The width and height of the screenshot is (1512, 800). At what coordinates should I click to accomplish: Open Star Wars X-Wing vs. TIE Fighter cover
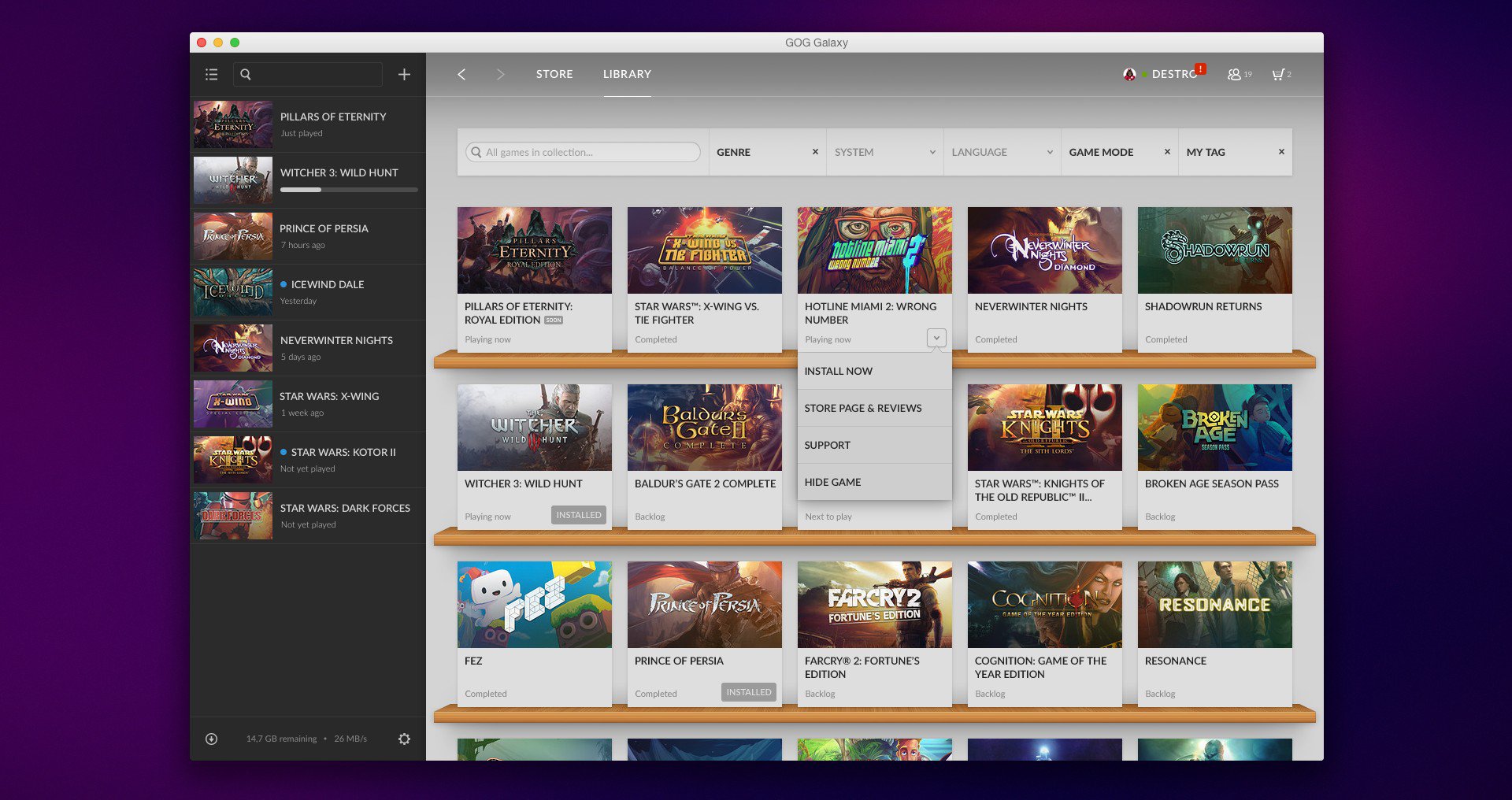coord(705,250)
